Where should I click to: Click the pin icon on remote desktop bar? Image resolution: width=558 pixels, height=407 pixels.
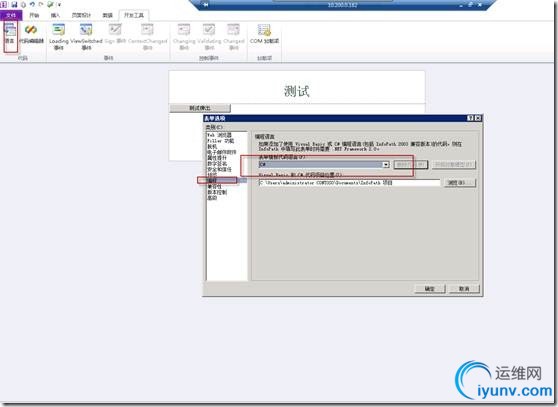point(206,5)
